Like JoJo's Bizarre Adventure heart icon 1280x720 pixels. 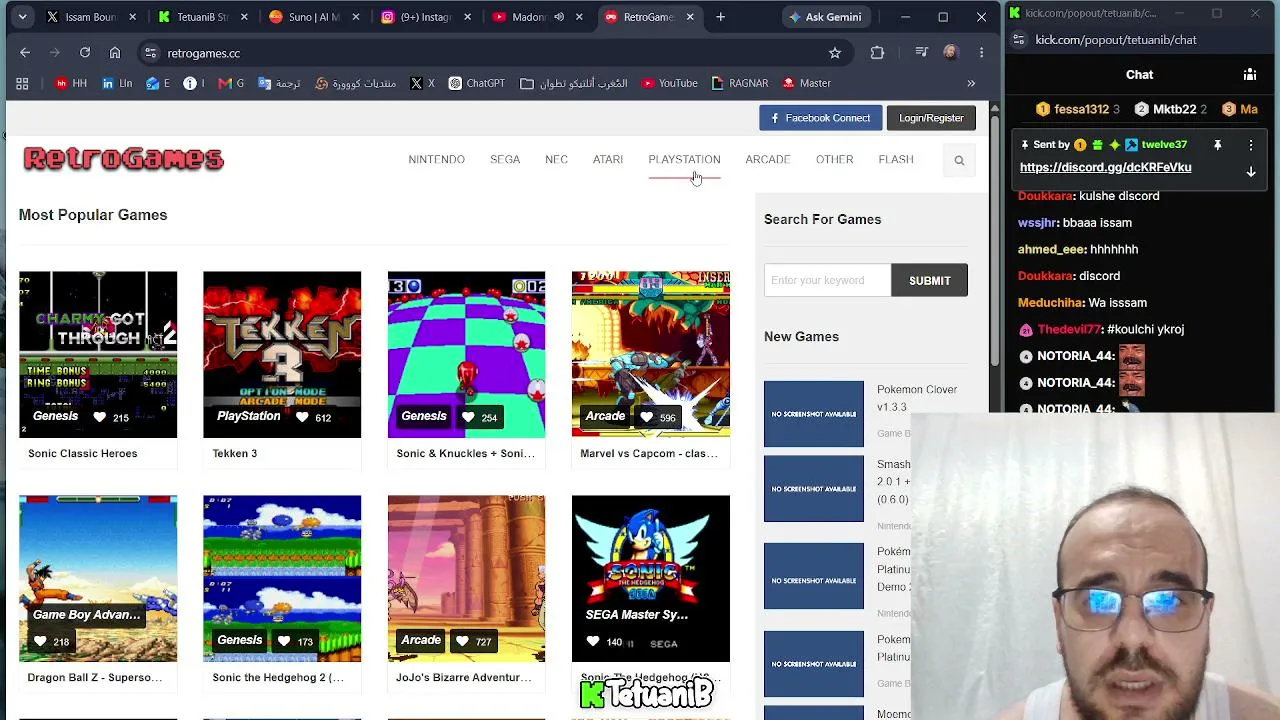(462, 640)
